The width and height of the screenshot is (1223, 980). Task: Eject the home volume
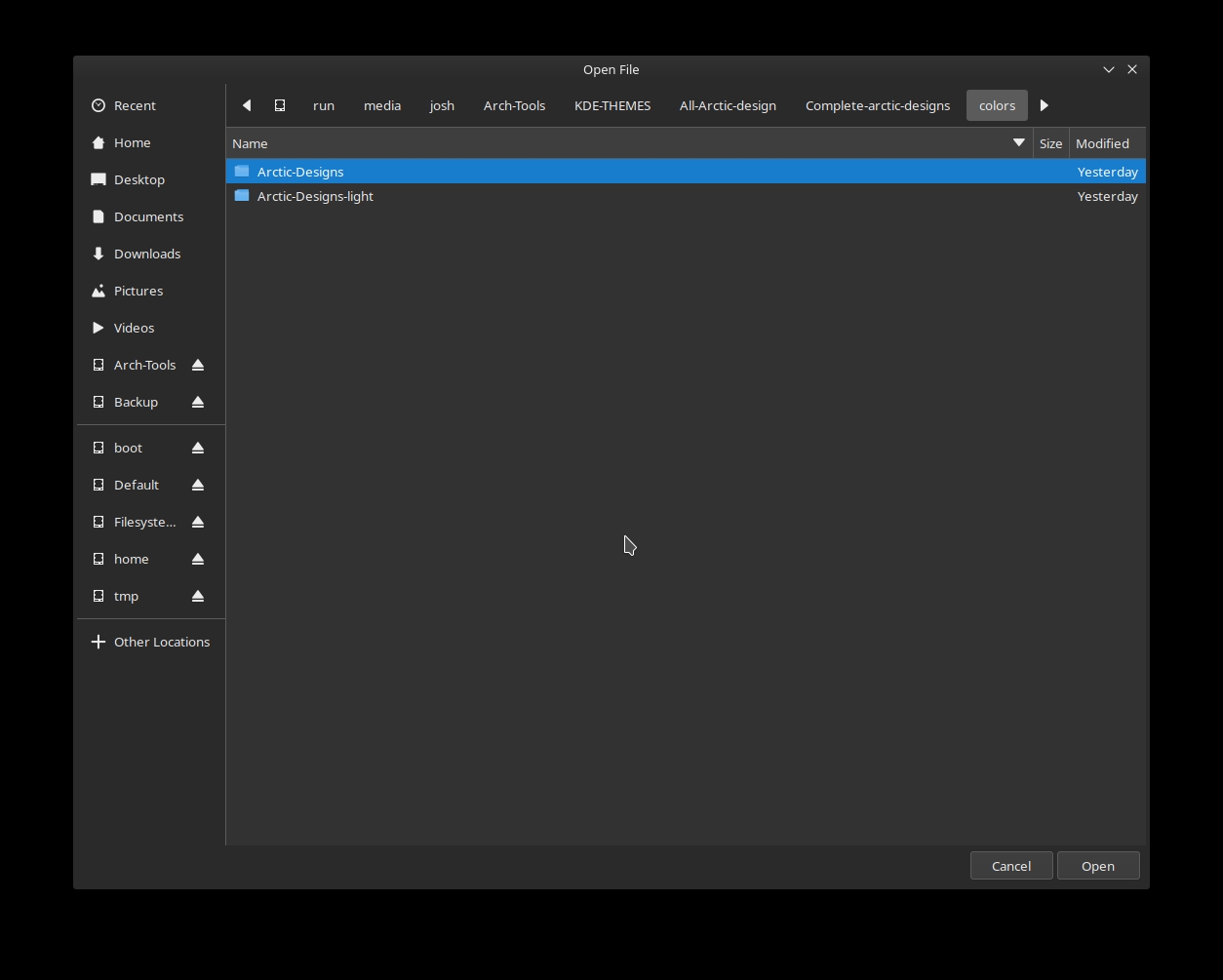(198, 559)
